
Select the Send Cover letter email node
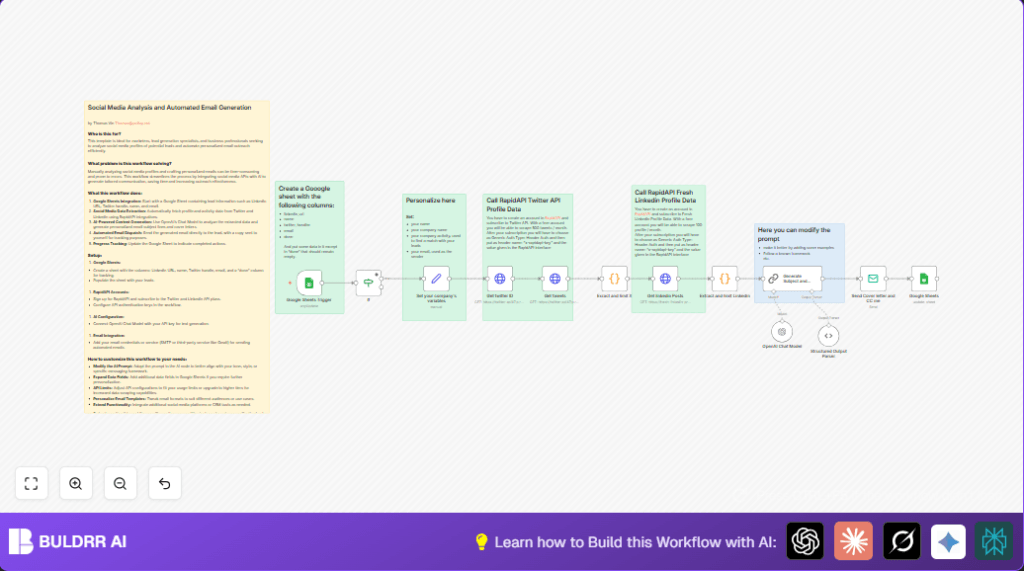(x=873, y=279)
